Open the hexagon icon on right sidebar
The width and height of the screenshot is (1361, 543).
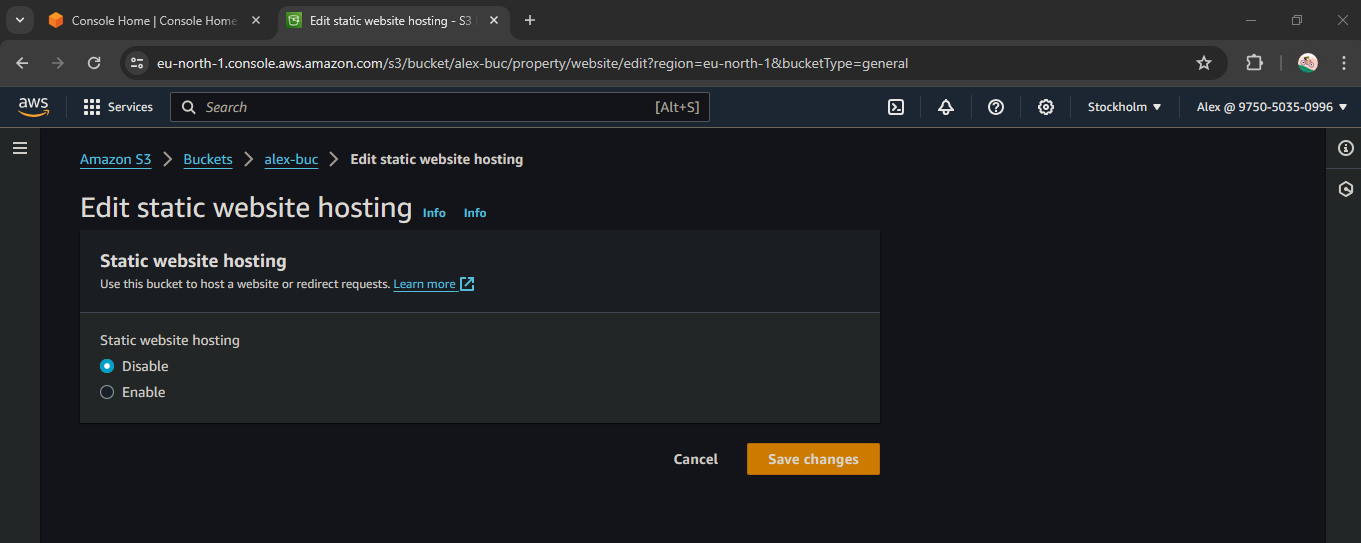click(1346, 189)
